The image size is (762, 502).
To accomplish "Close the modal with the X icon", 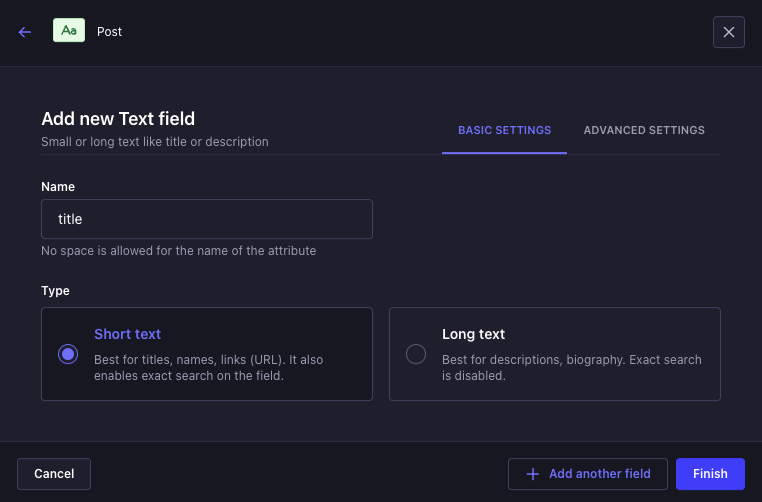I will coord(728,32).
